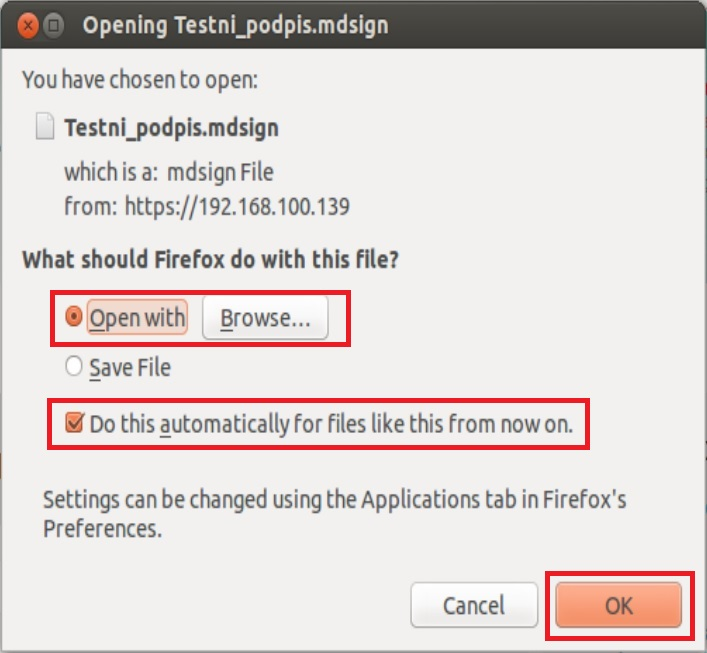
Task: Select the Open with radio button
Action: [x=73, y=318]
